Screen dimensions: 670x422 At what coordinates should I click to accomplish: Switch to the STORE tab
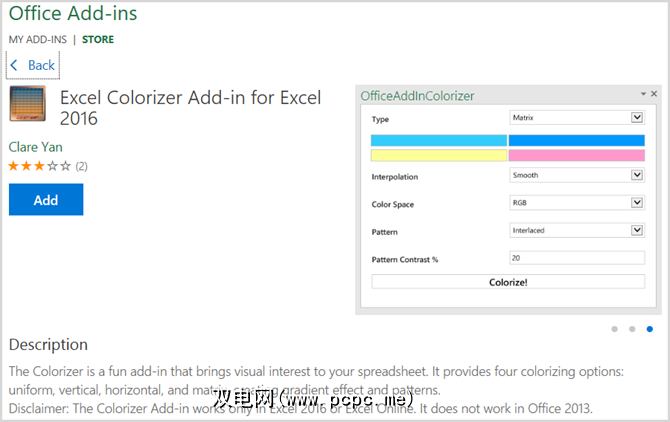98,40
